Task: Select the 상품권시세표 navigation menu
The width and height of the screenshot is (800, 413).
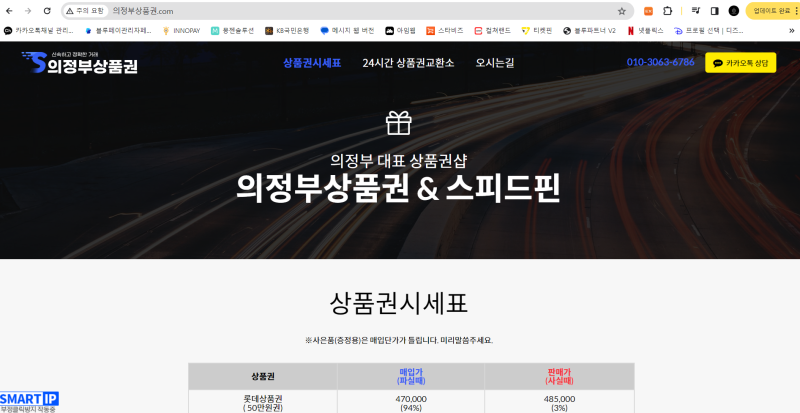Action: click(312, 63)
